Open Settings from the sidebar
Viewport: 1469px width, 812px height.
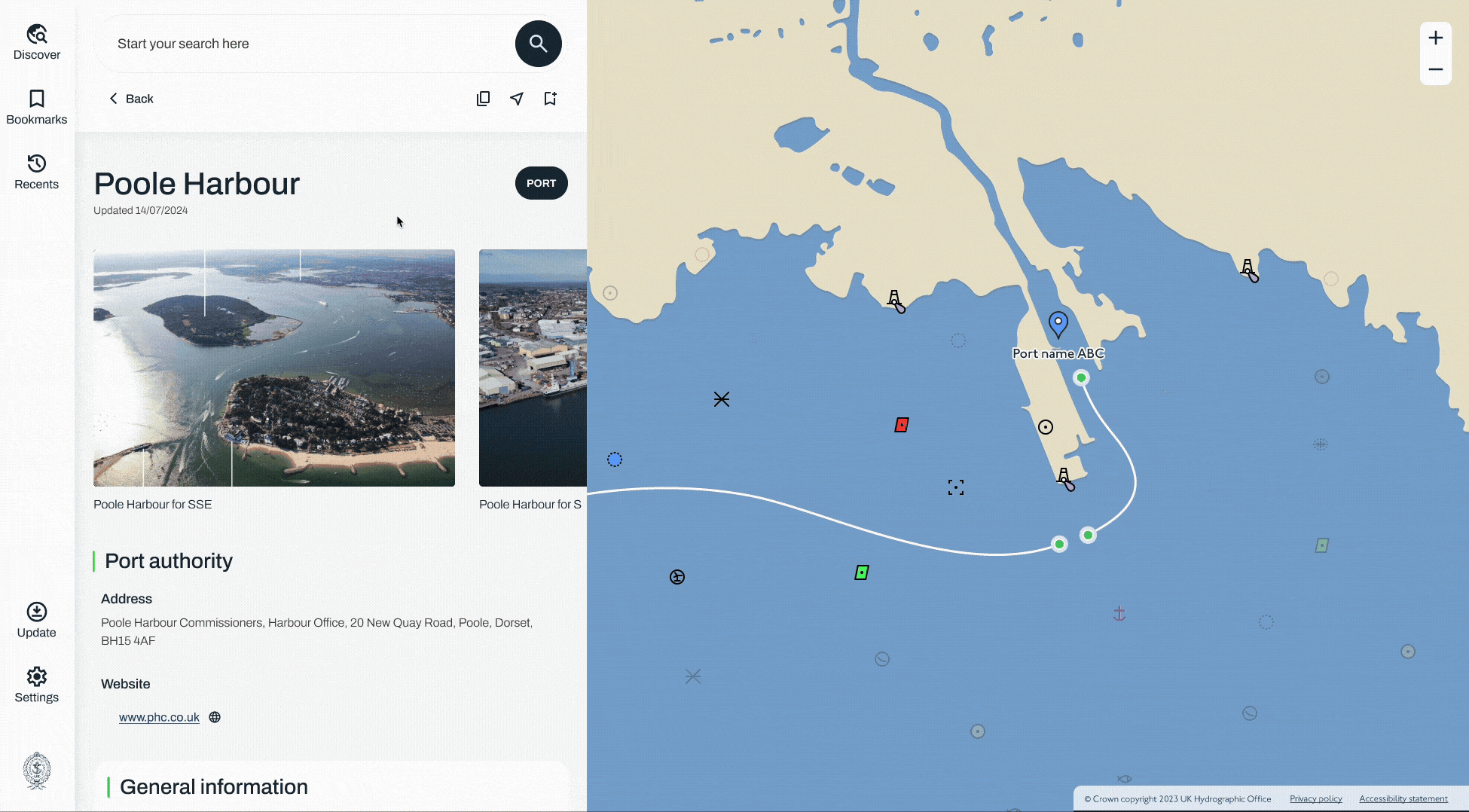pyautogui.click(x=36, y=676)
